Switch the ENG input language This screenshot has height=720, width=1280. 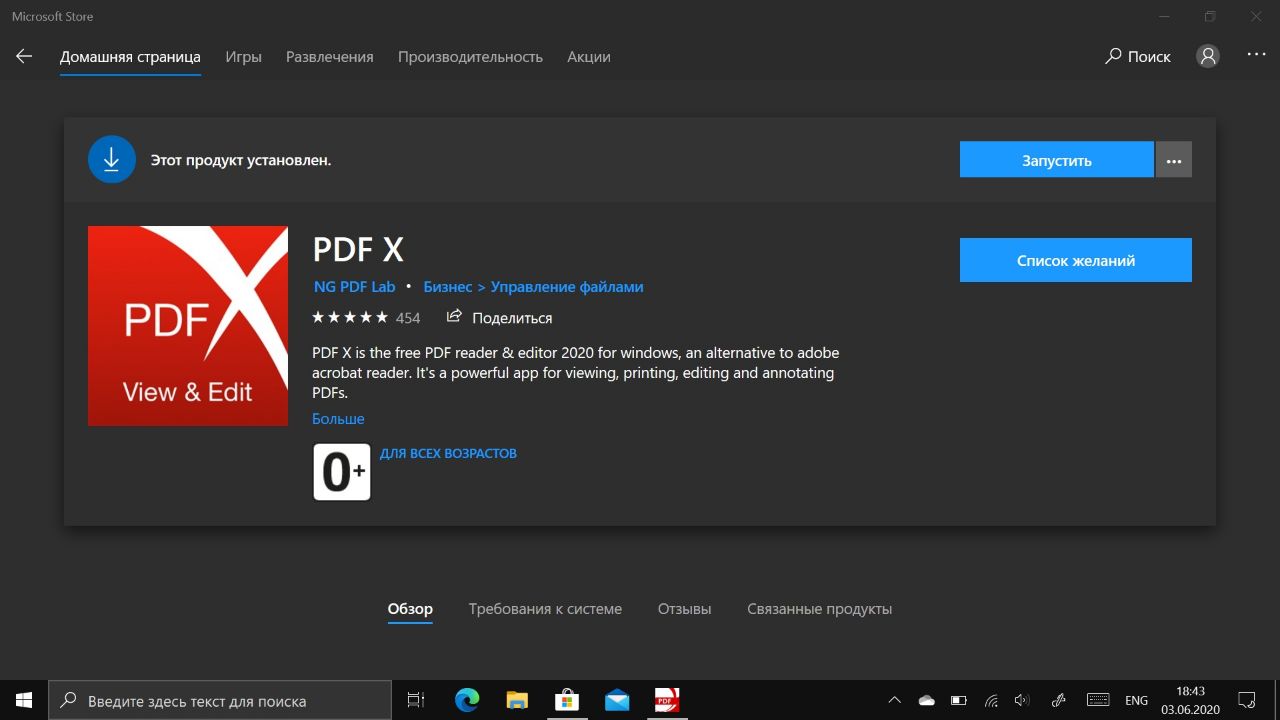[1136, 701]
